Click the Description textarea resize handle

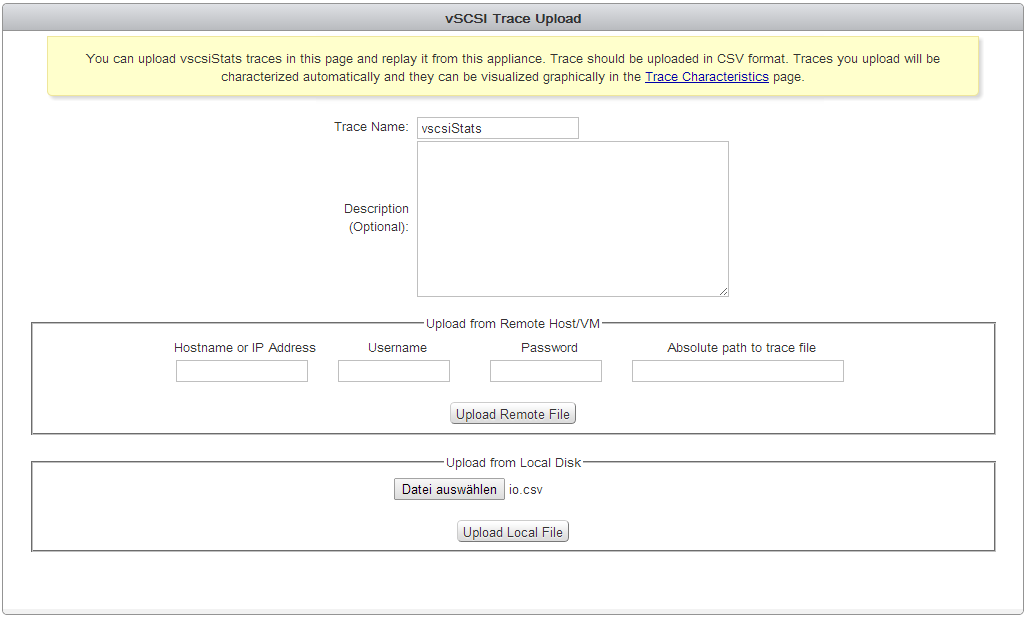click(x=723, y=291)
